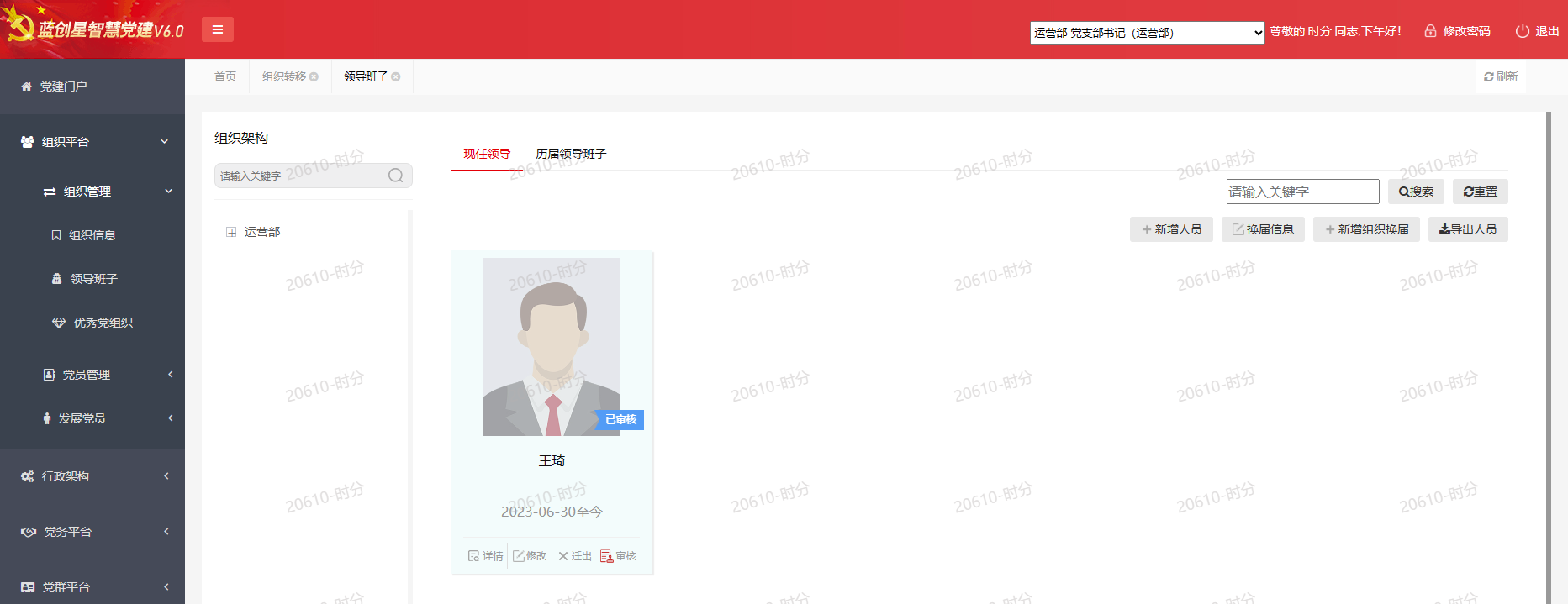Click the 运营部 tree label
Screen dimensions: 1568x604
click(x=262, y=232)
